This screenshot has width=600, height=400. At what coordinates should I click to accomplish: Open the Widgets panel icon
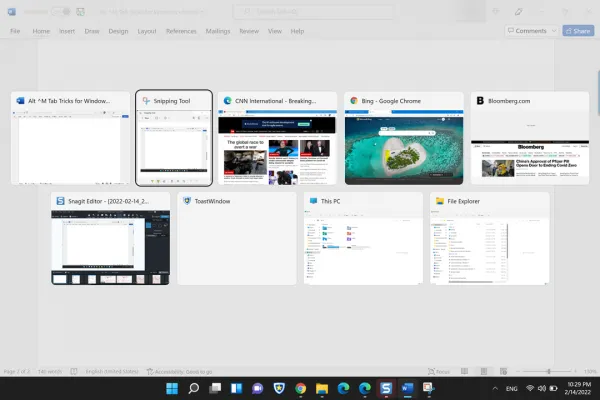tap(236, 389)
